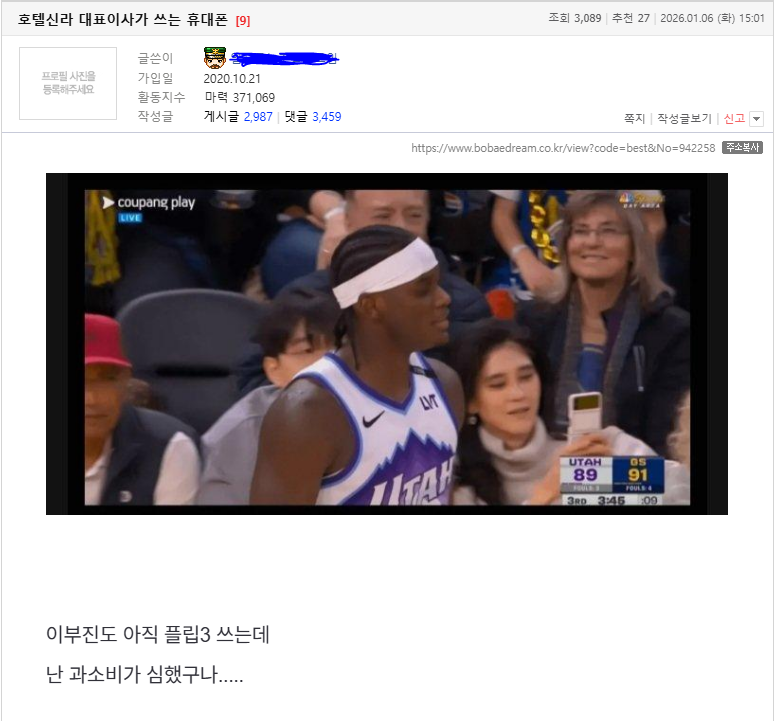This screenshot has height=721, width=777.
Task: Click the 마력 371,069 activity value
Action: 240,98
